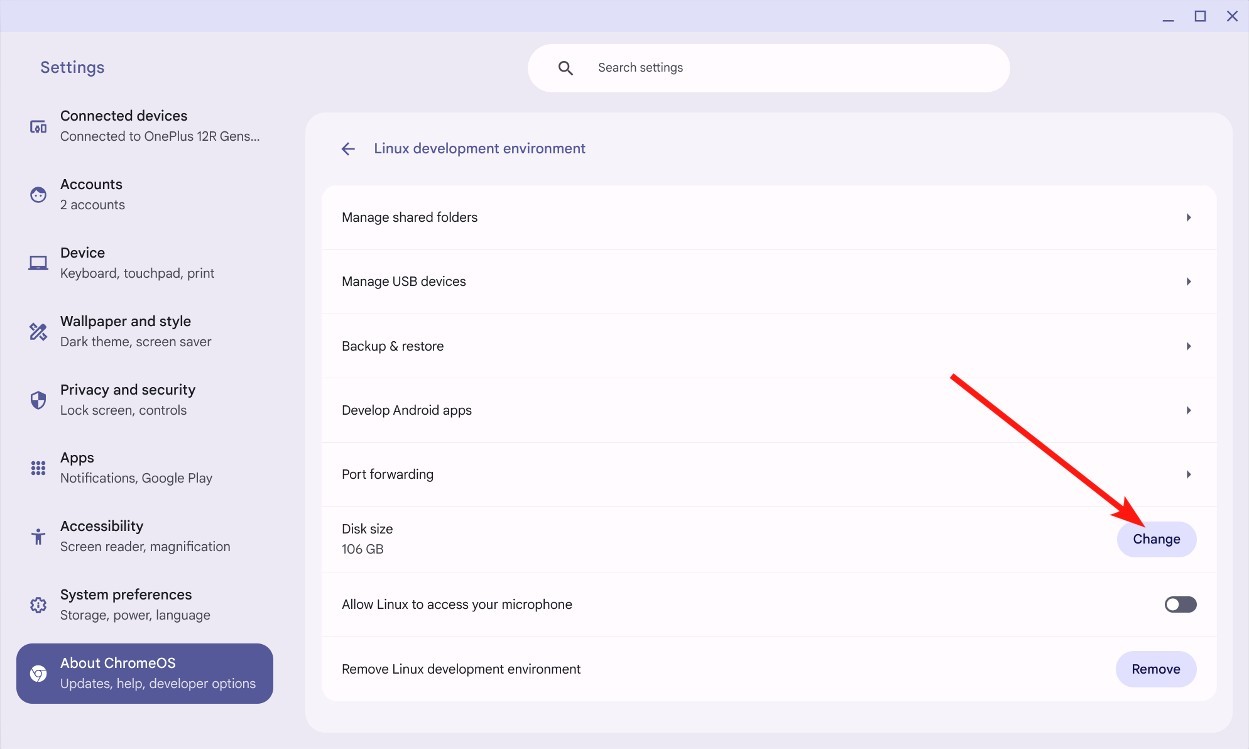Click Manage shared folders text

410,217
